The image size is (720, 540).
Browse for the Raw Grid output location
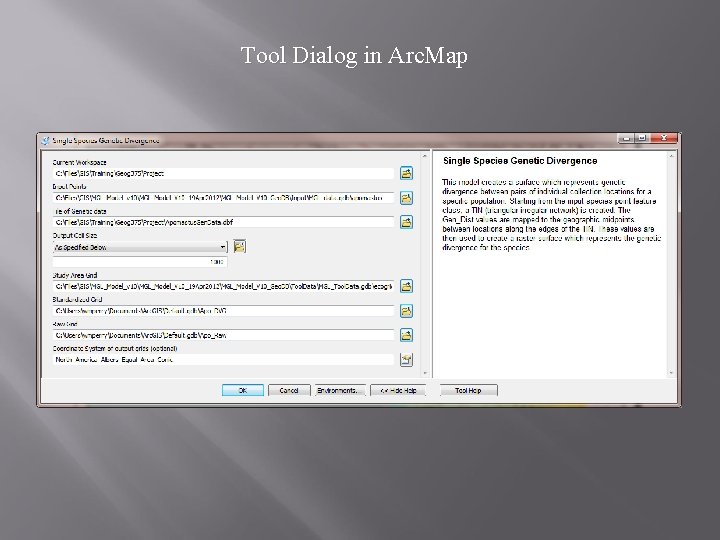406,335
